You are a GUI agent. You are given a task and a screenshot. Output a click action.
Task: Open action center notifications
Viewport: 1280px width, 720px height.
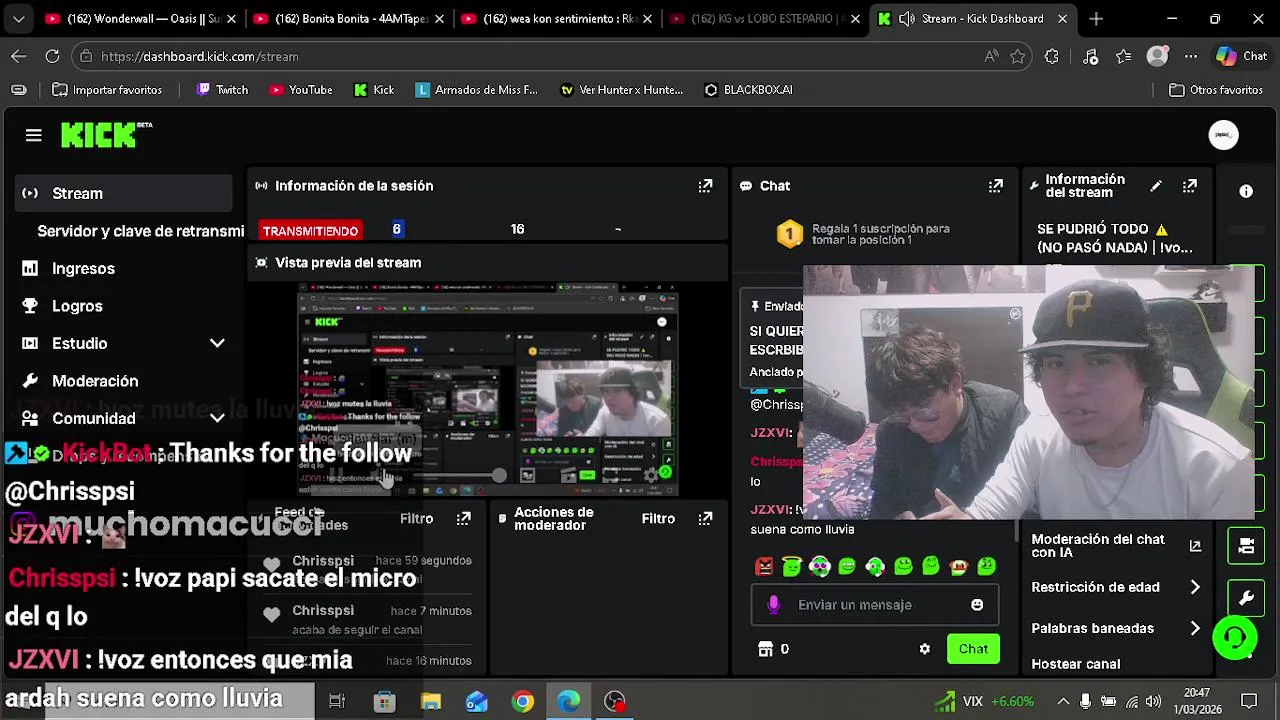click(x=1249, y=701)
